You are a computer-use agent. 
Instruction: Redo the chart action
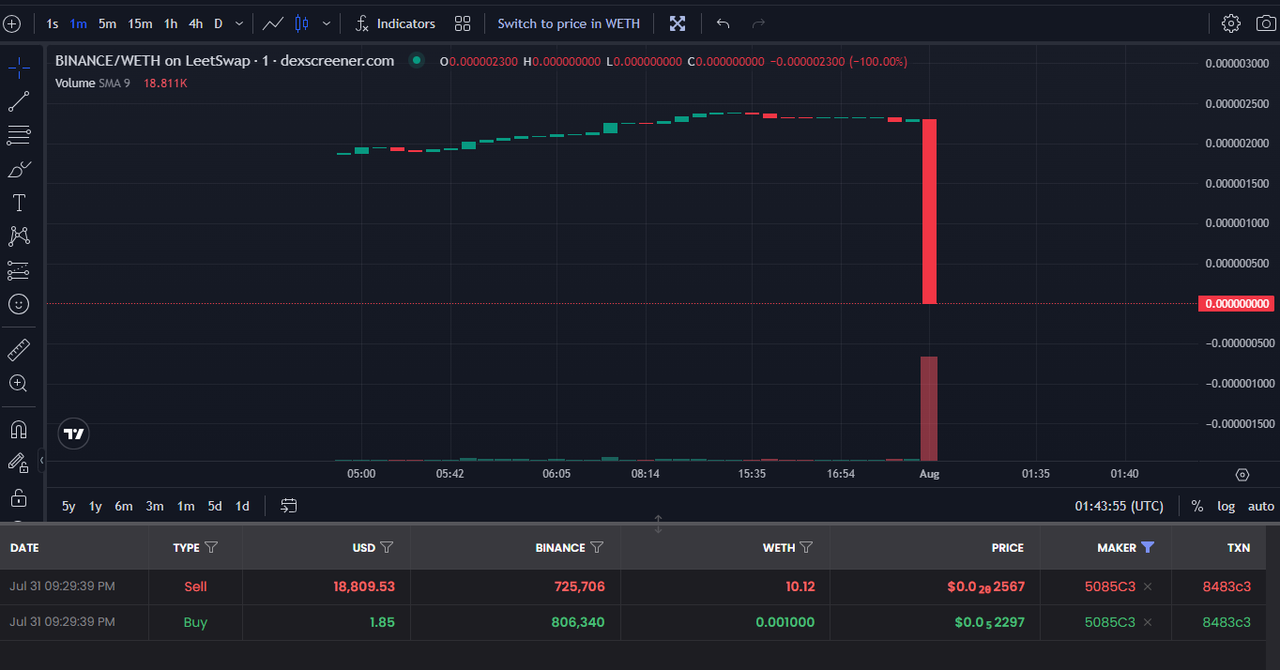point(758,23)
